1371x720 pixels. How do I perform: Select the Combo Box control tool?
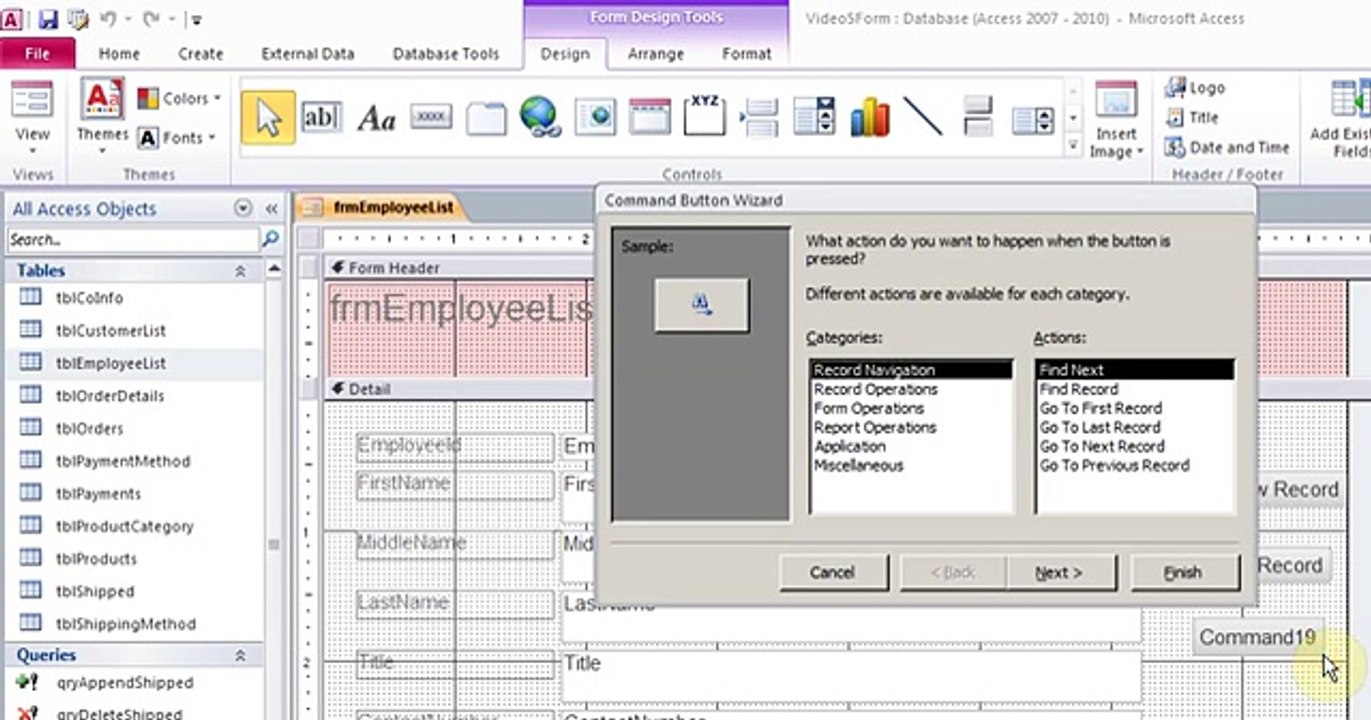[814, 116]
